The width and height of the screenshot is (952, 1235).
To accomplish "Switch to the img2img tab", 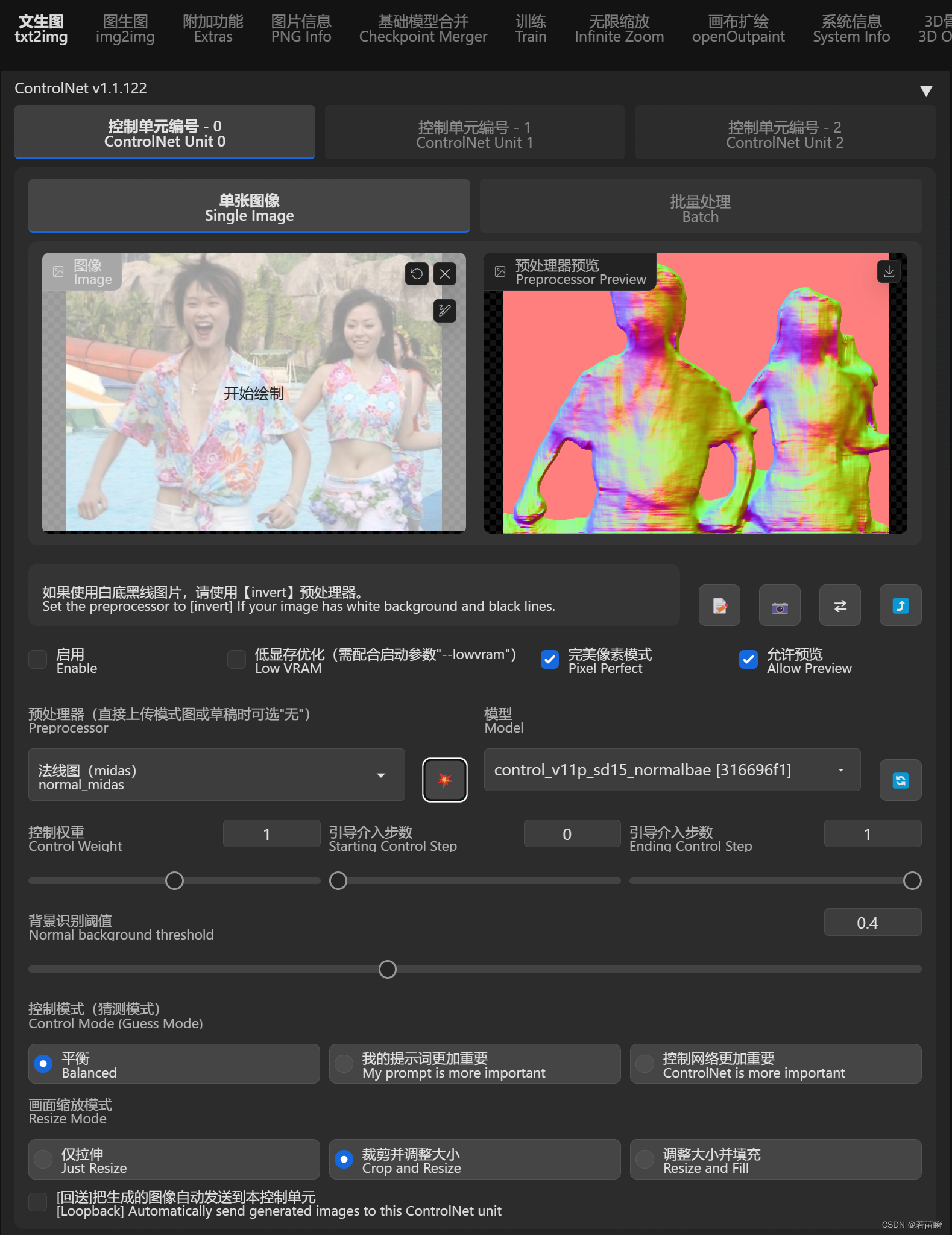I will pos(125,29).
